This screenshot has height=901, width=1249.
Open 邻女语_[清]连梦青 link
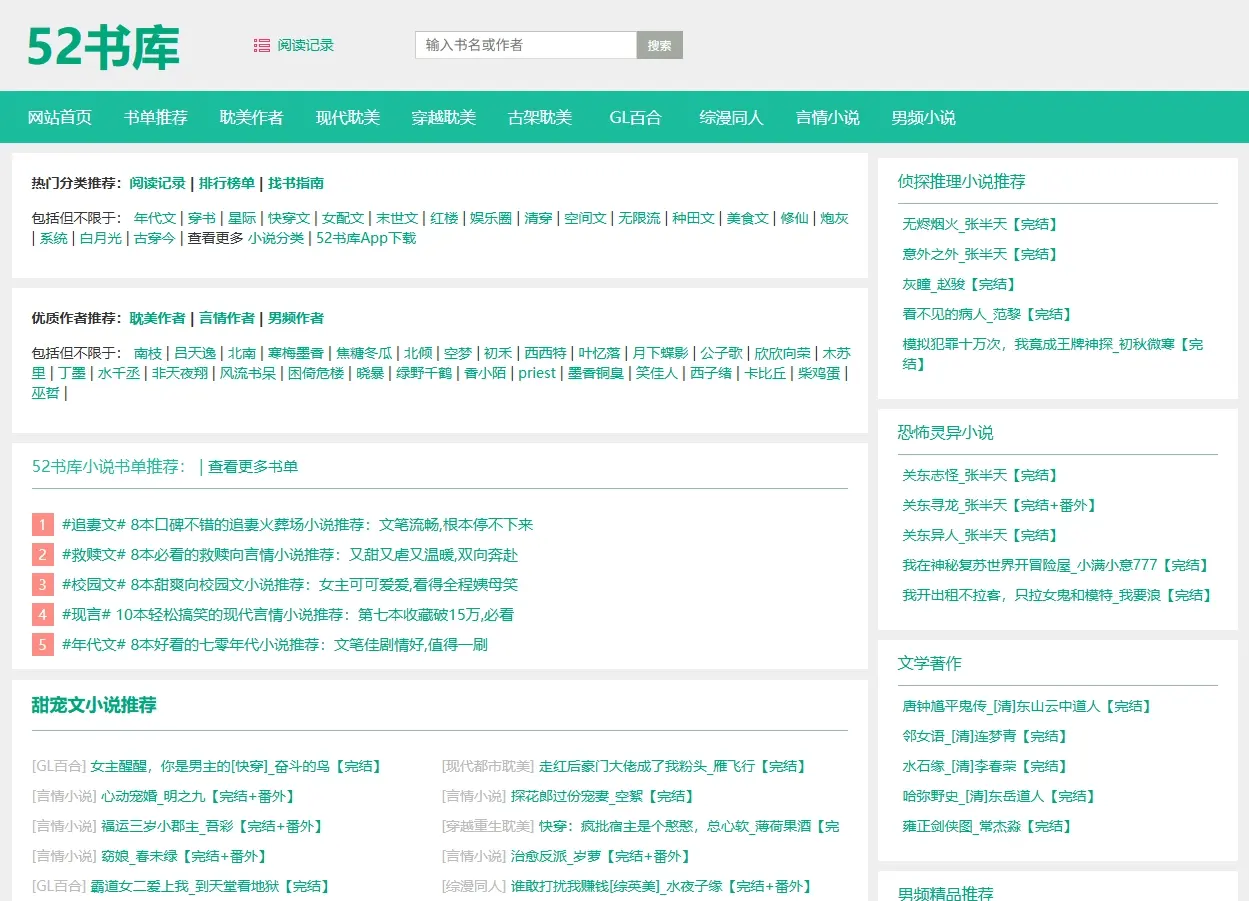(985, 736)
